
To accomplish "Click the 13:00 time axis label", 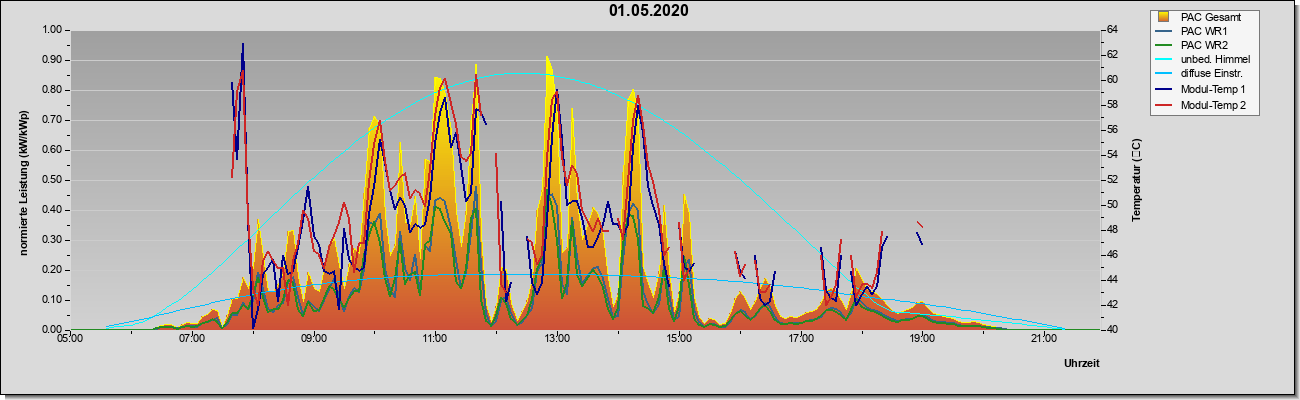I will pos(556,340).
